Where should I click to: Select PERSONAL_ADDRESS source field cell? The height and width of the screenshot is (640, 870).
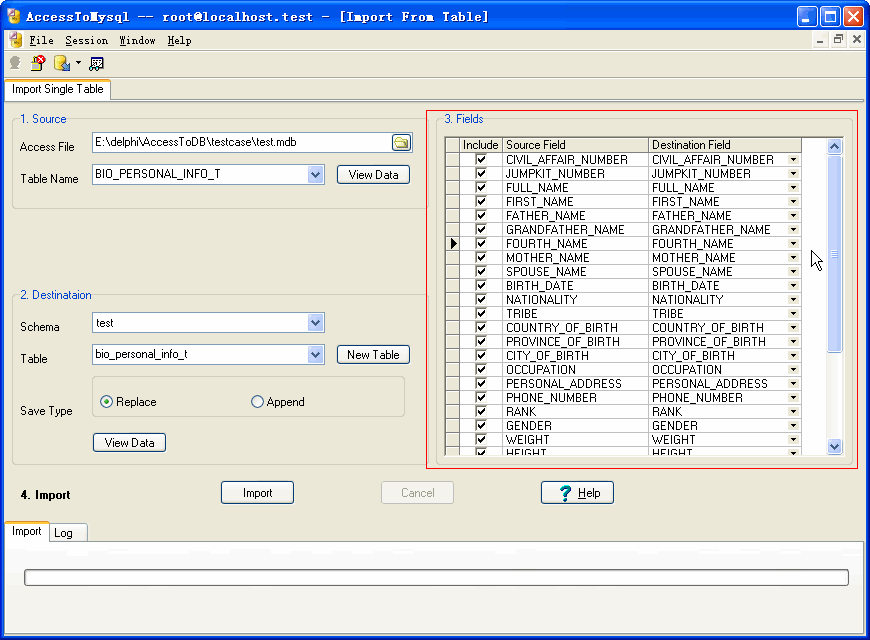click(575, 384)
